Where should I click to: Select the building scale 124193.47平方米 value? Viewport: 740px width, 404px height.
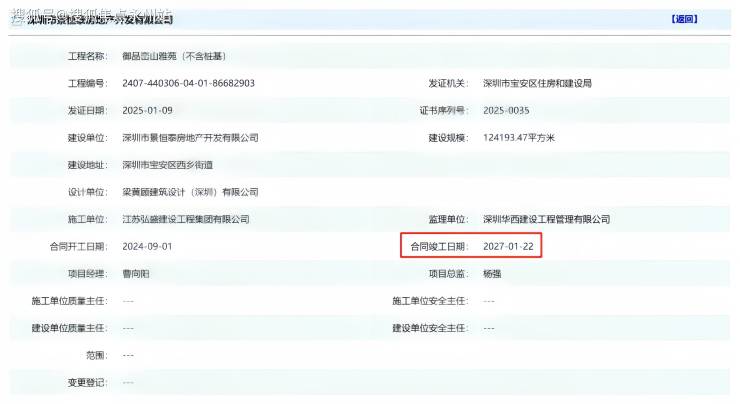pos(519,138)
